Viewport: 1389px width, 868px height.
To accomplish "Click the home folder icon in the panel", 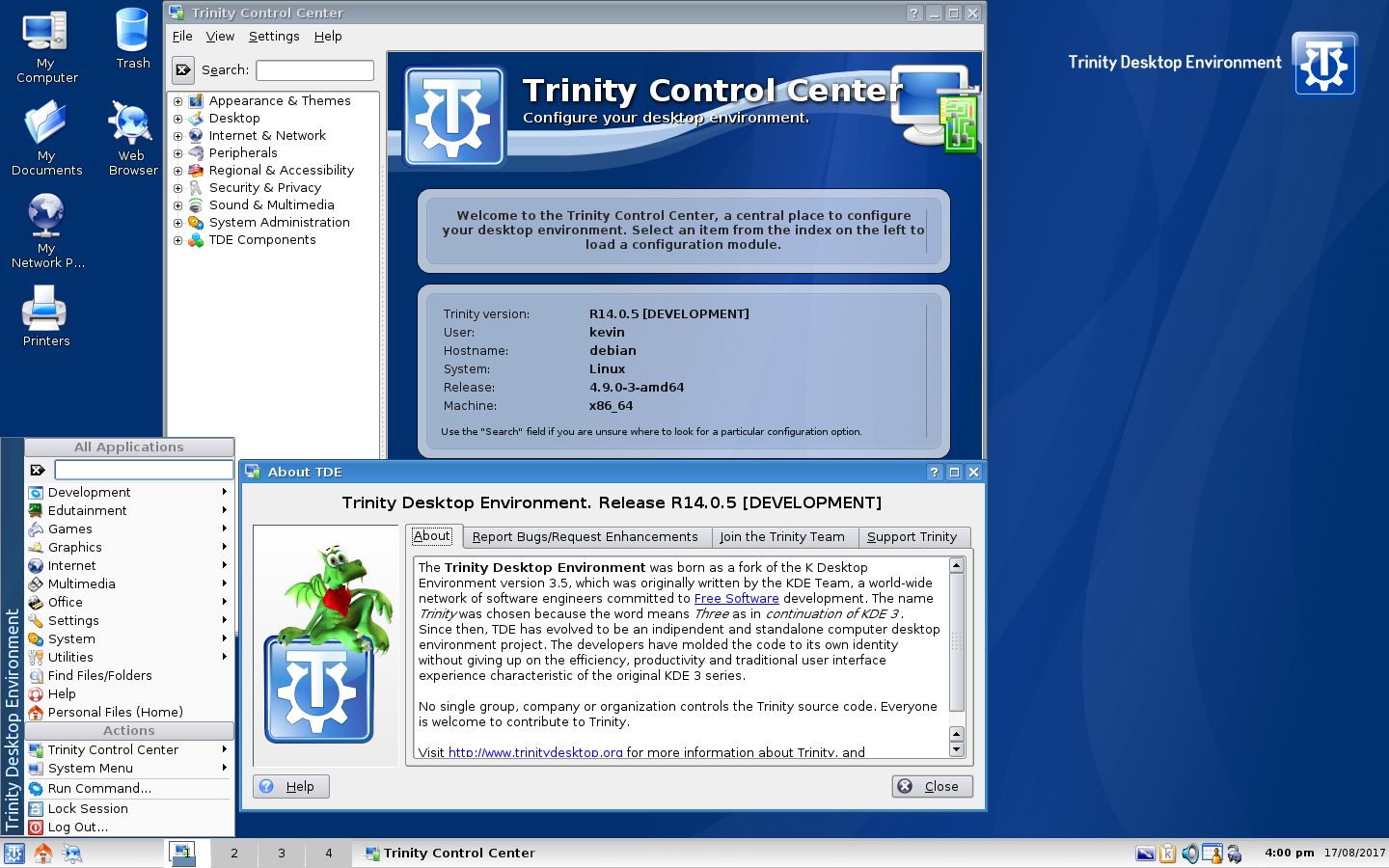I will (x=43, y=853).
